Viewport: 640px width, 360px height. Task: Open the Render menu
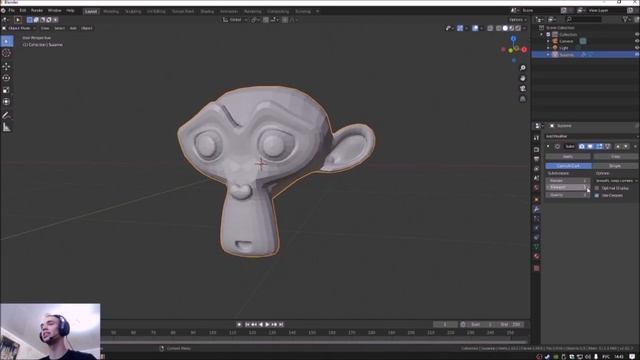[x=37, y=10]
